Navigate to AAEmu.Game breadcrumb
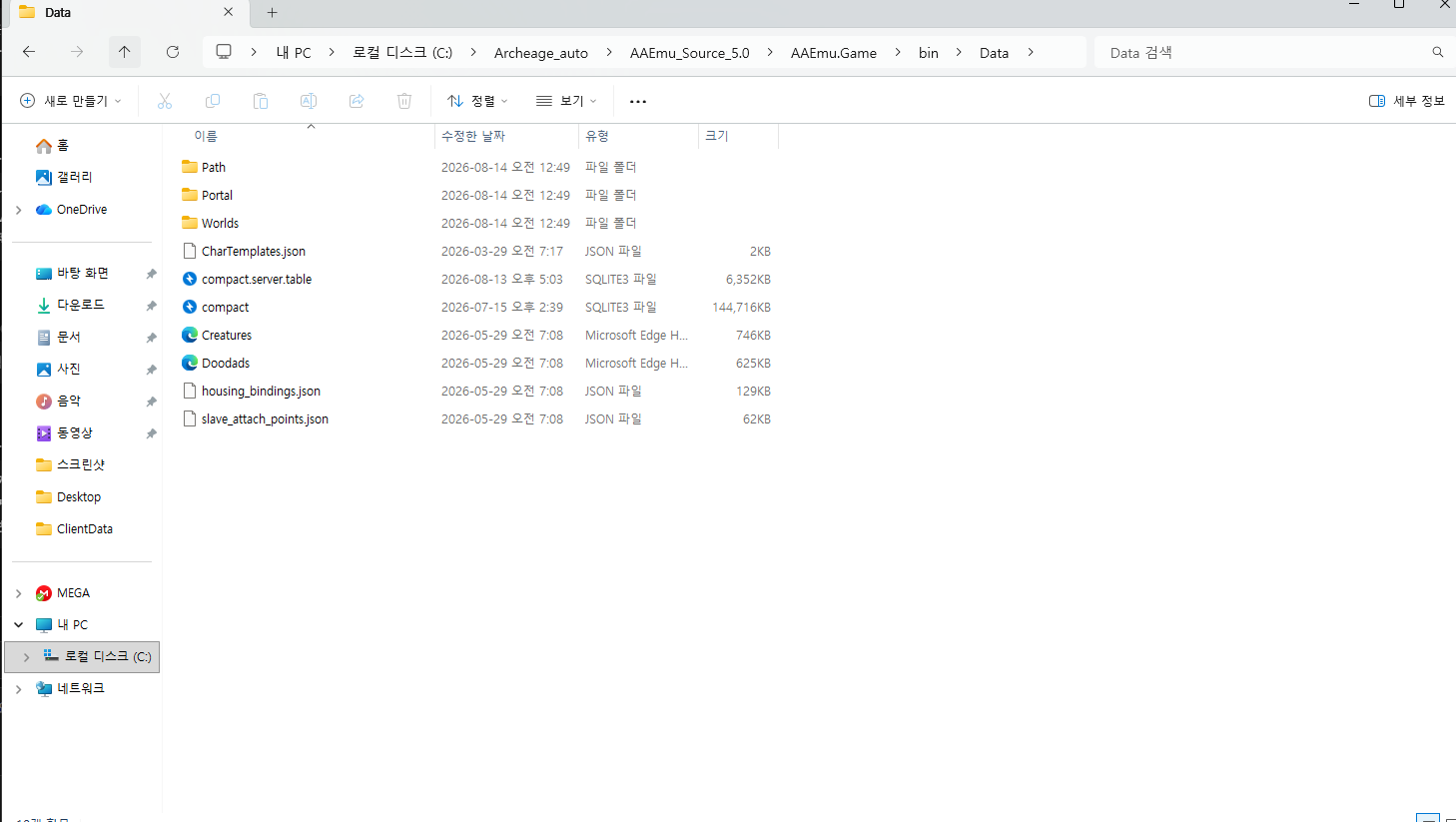The height and width of the screenshot is (822, 1456). pos(834,53)
